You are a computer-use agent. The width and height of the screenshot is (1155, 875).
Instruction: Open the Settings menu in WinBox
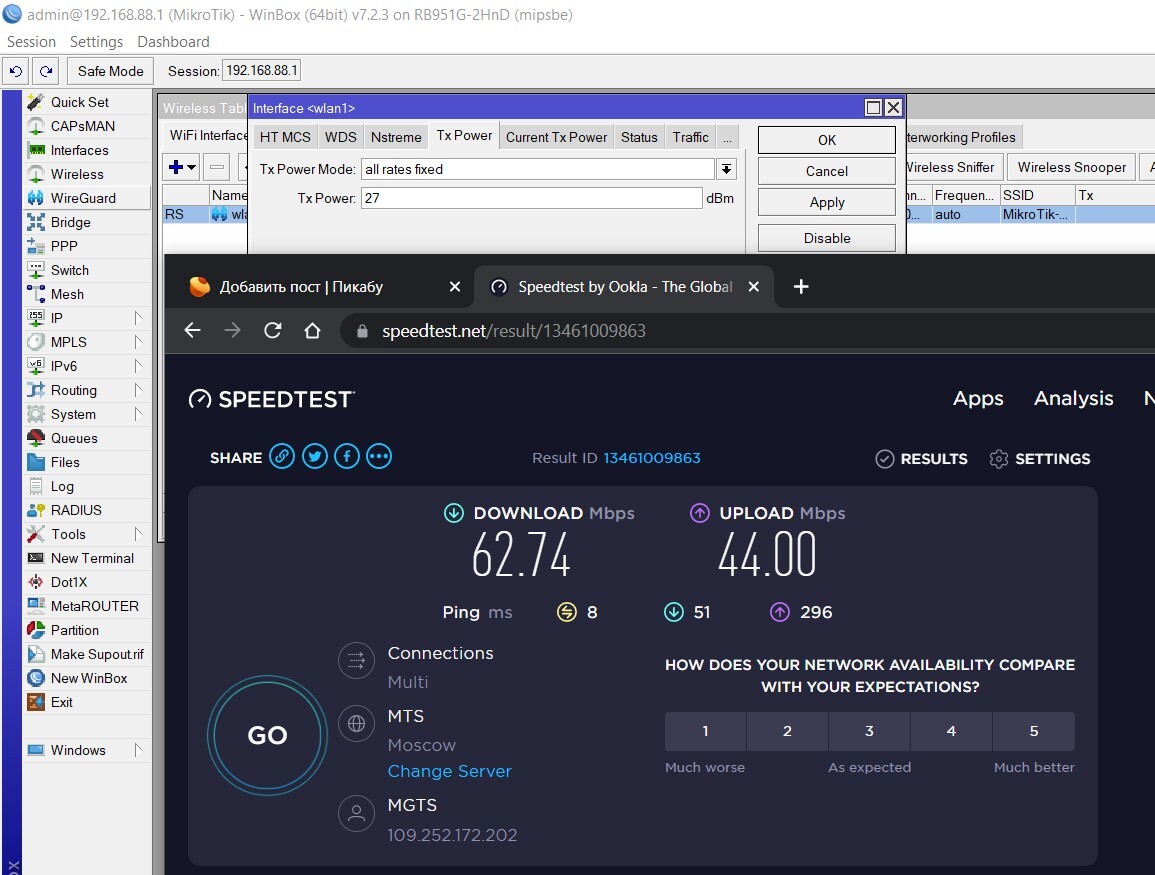96,42
